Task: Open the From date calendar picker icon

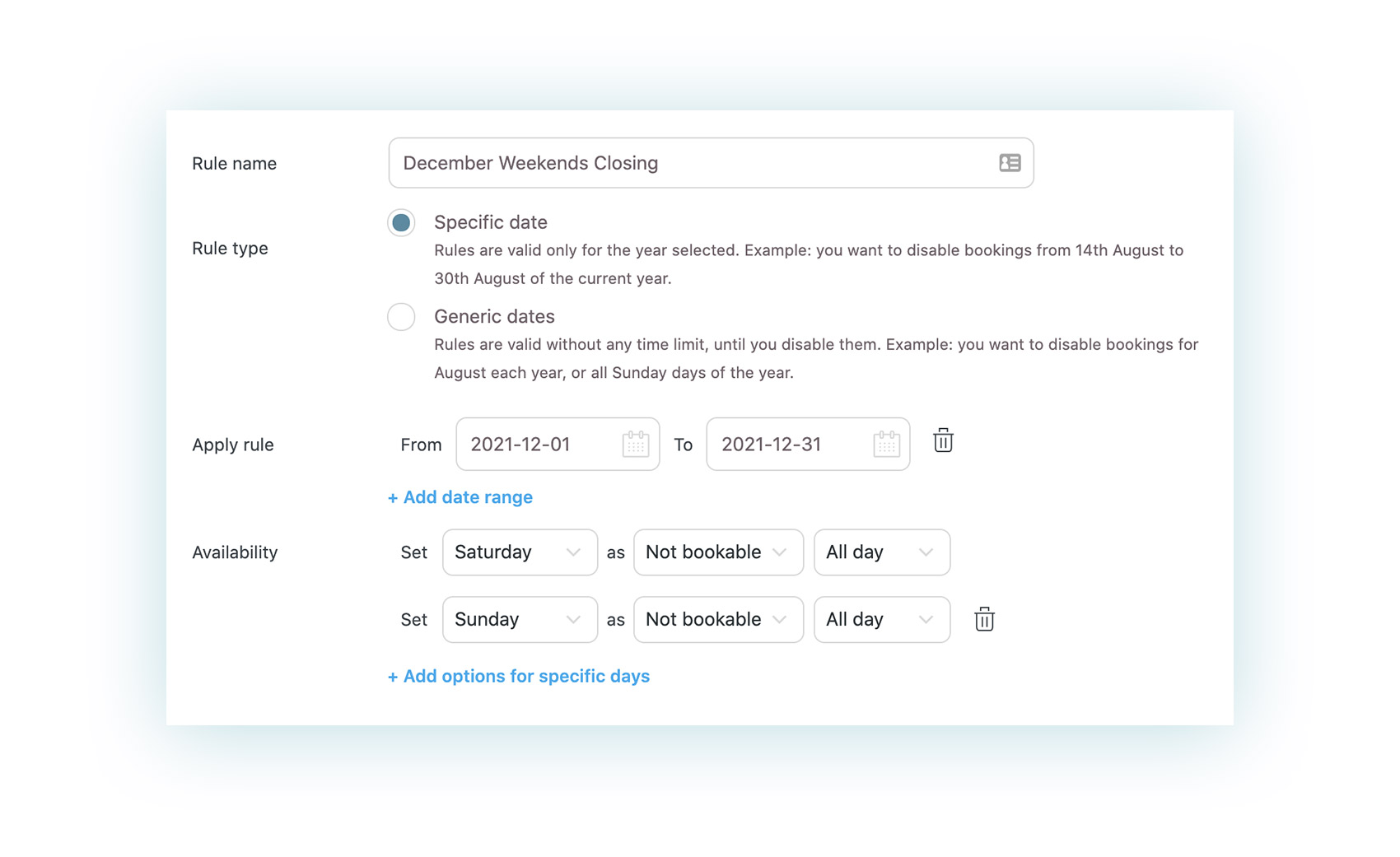Action: tap(635, 444)
